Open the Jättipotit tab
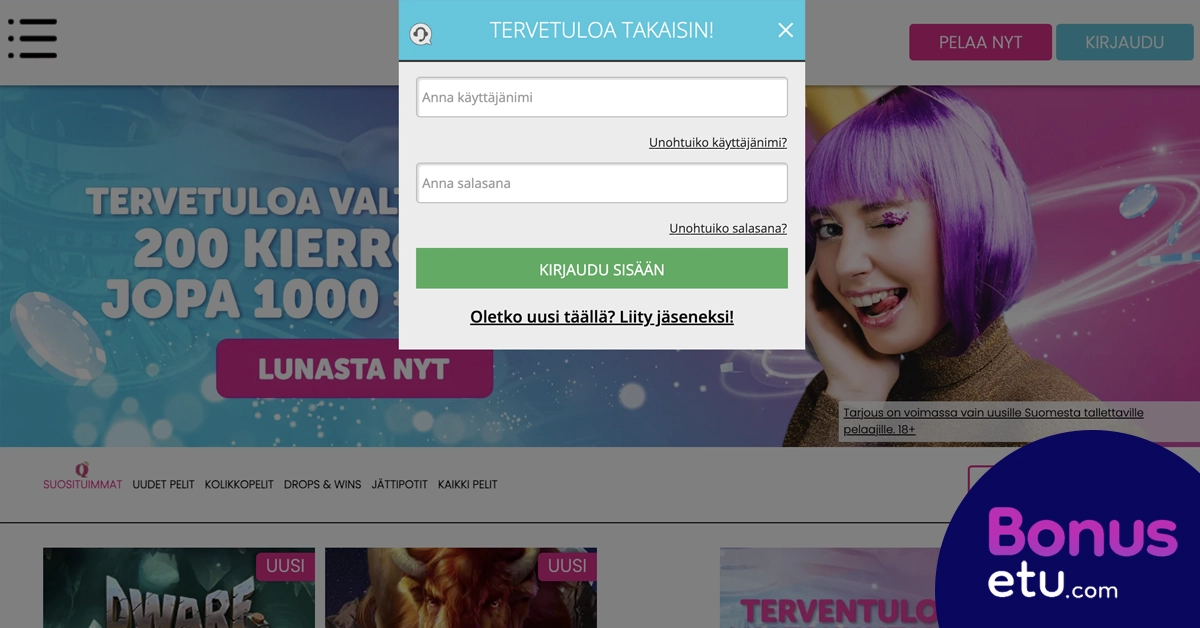Image resolution: width=1200 pixels, height=628 pixels. (399, 484)
